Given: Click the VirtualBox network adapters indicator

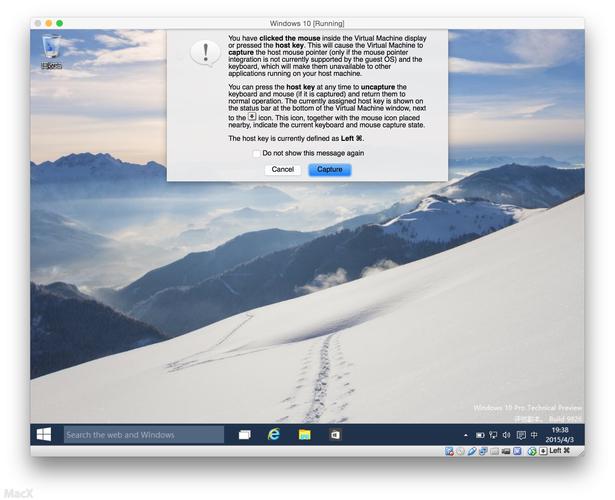Looking at the screenshot, I should 483,451.
